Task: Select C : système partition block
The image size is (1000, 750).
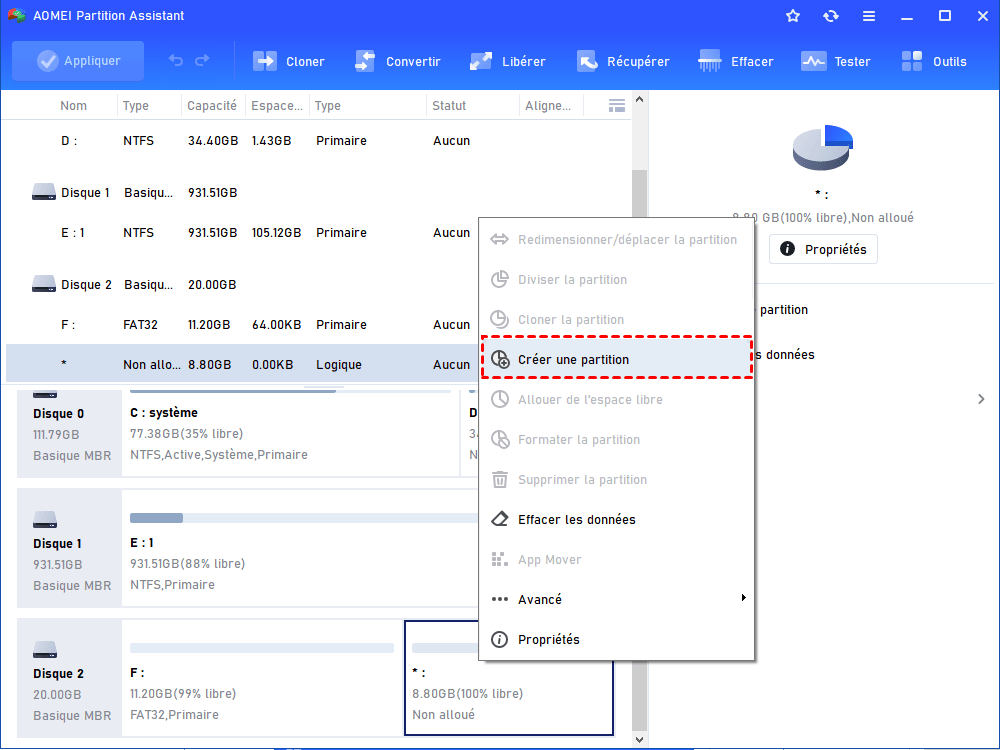Action: [291, 432]
